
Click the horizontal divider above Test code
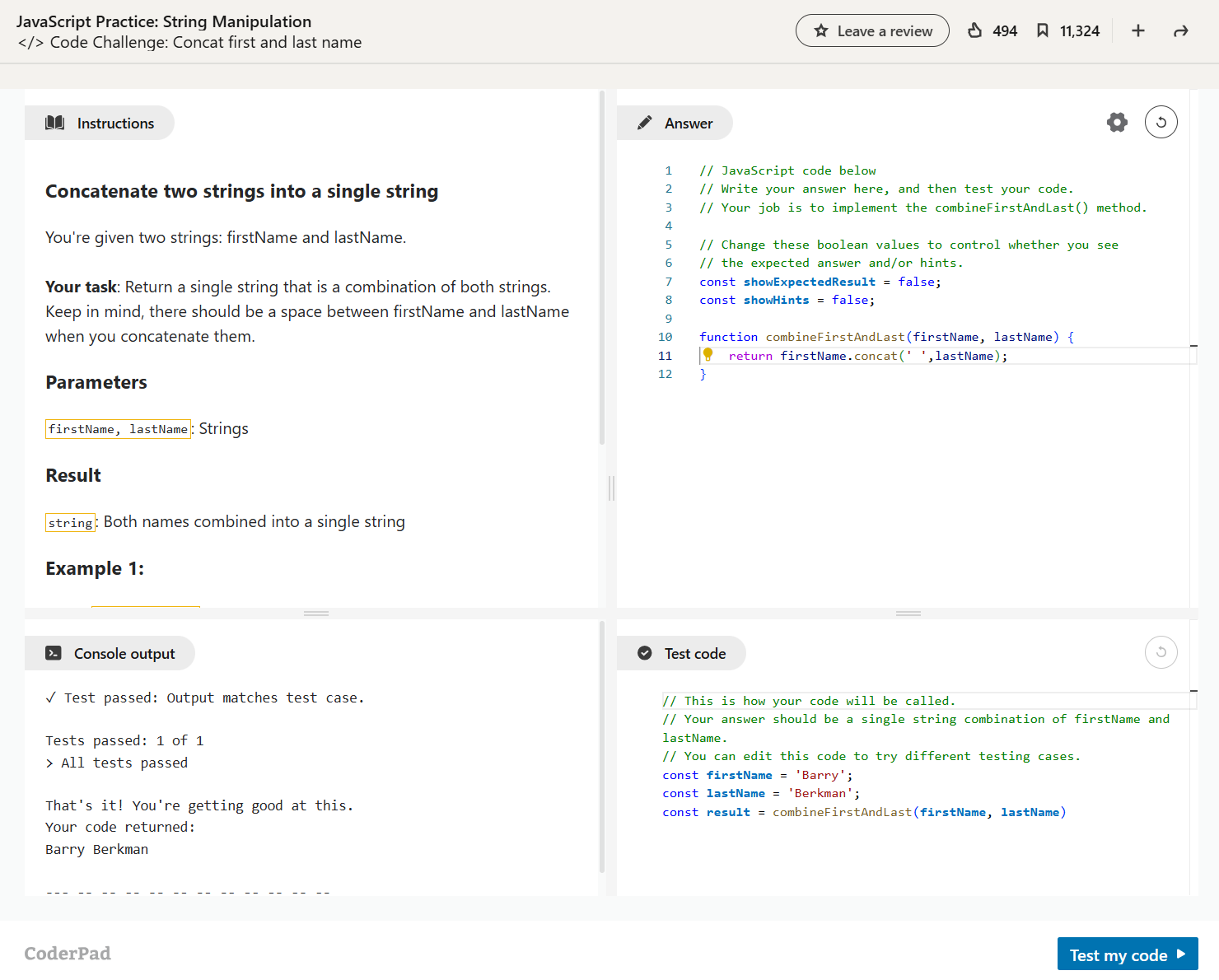[908, 614]
